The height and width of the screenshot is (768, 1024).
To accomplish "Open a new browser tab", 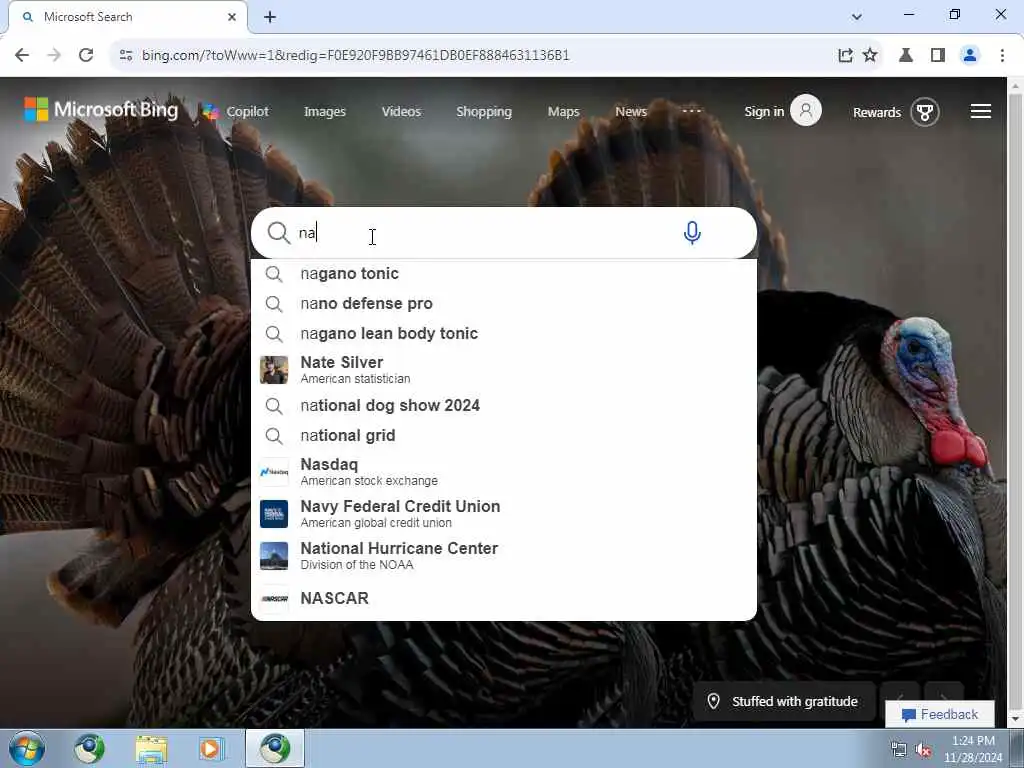I will pyautogui.click(x=270, y=17).
